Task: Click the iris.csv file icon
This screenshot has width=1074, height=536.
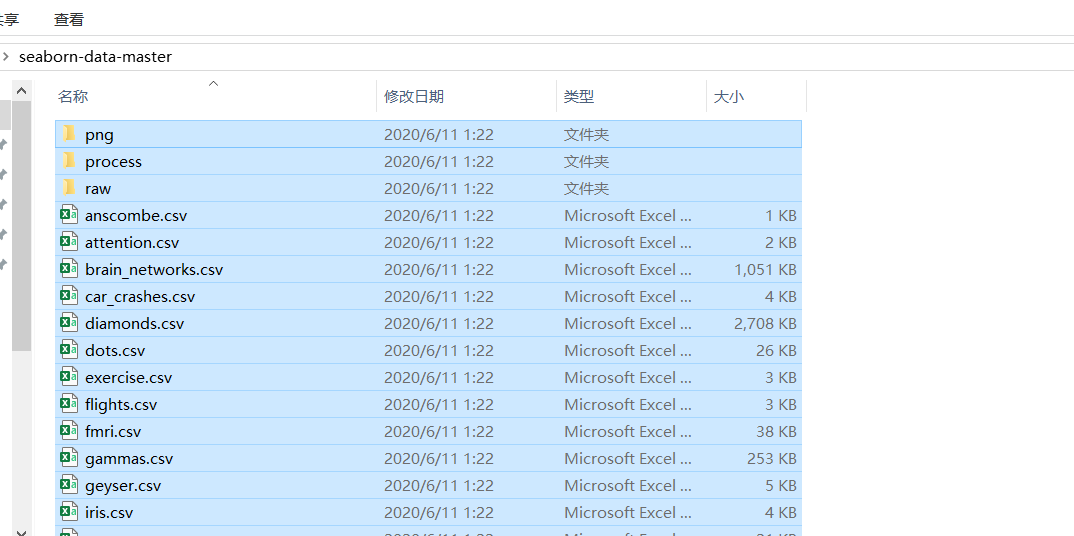Action: tap(68, 512)
